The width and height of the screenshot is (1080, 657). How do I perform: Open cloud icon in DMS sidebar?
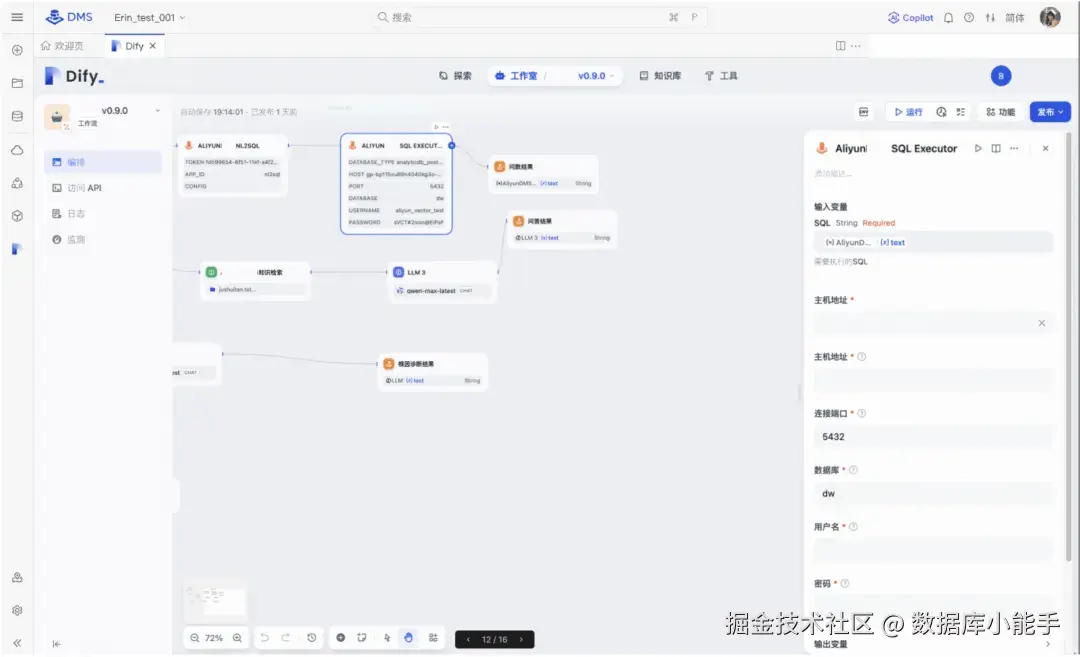tap(17, 149)
